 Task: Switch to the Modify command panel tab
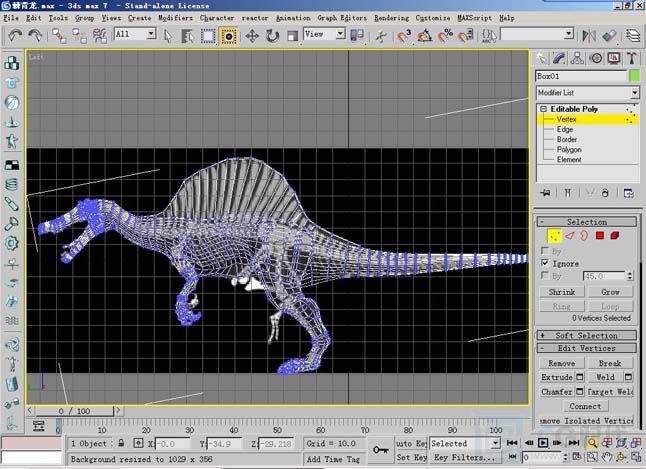tap(559, 58)
